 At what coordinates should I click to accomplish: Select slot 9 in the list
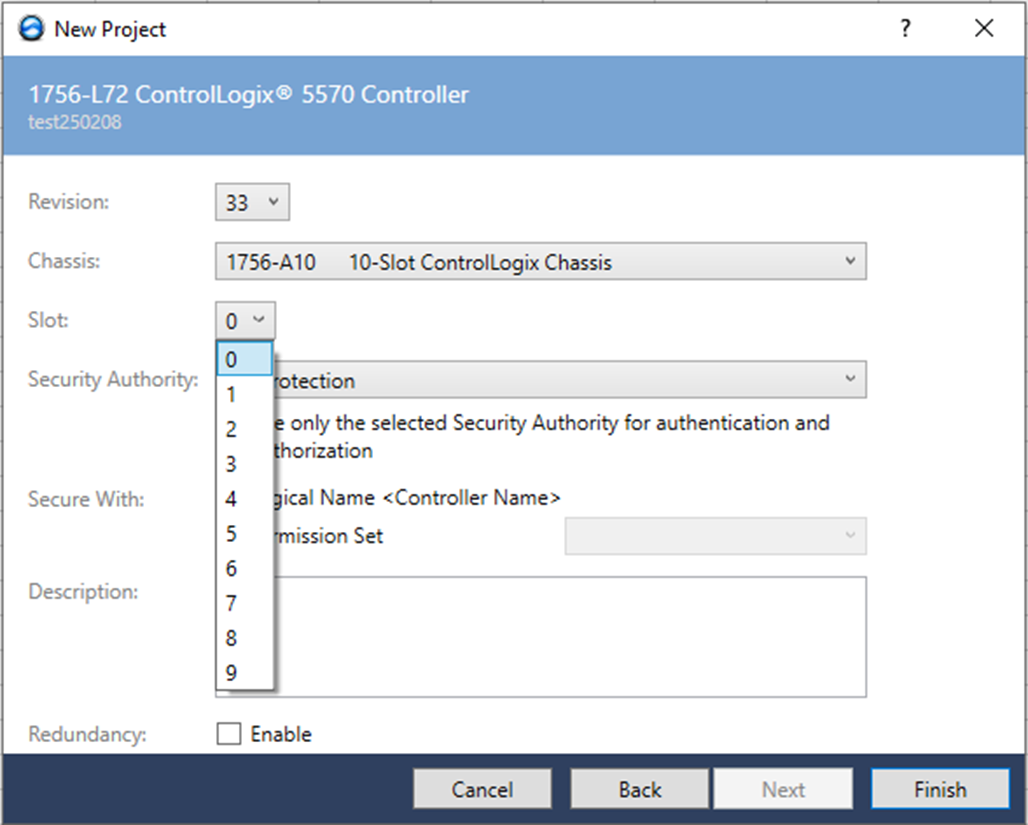[245, 672]
